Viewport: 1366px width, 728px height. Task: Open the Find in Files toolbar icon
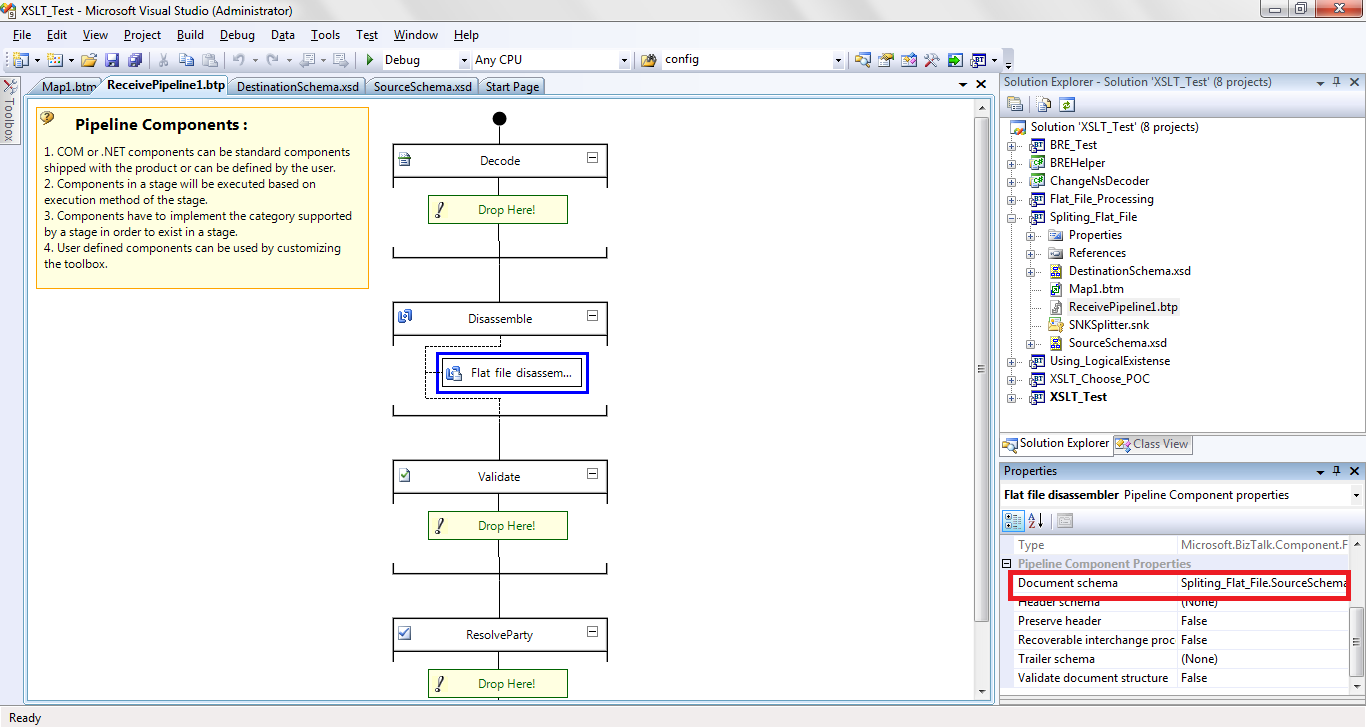coord(862,59)
